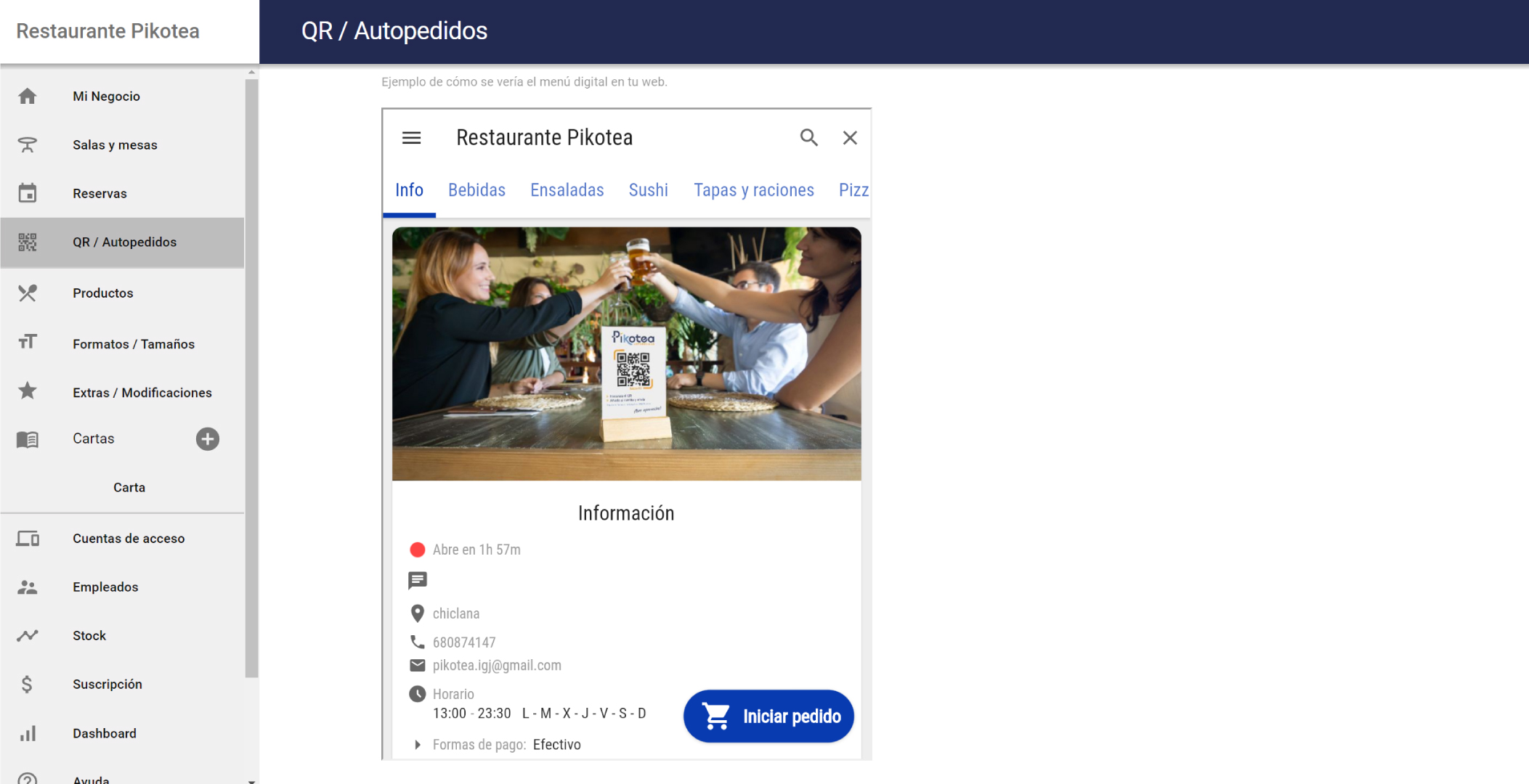The image size is (1529, 784).
Task: Click the Empleados people icon
Action: pyautogui.click(x=28, y=587)
